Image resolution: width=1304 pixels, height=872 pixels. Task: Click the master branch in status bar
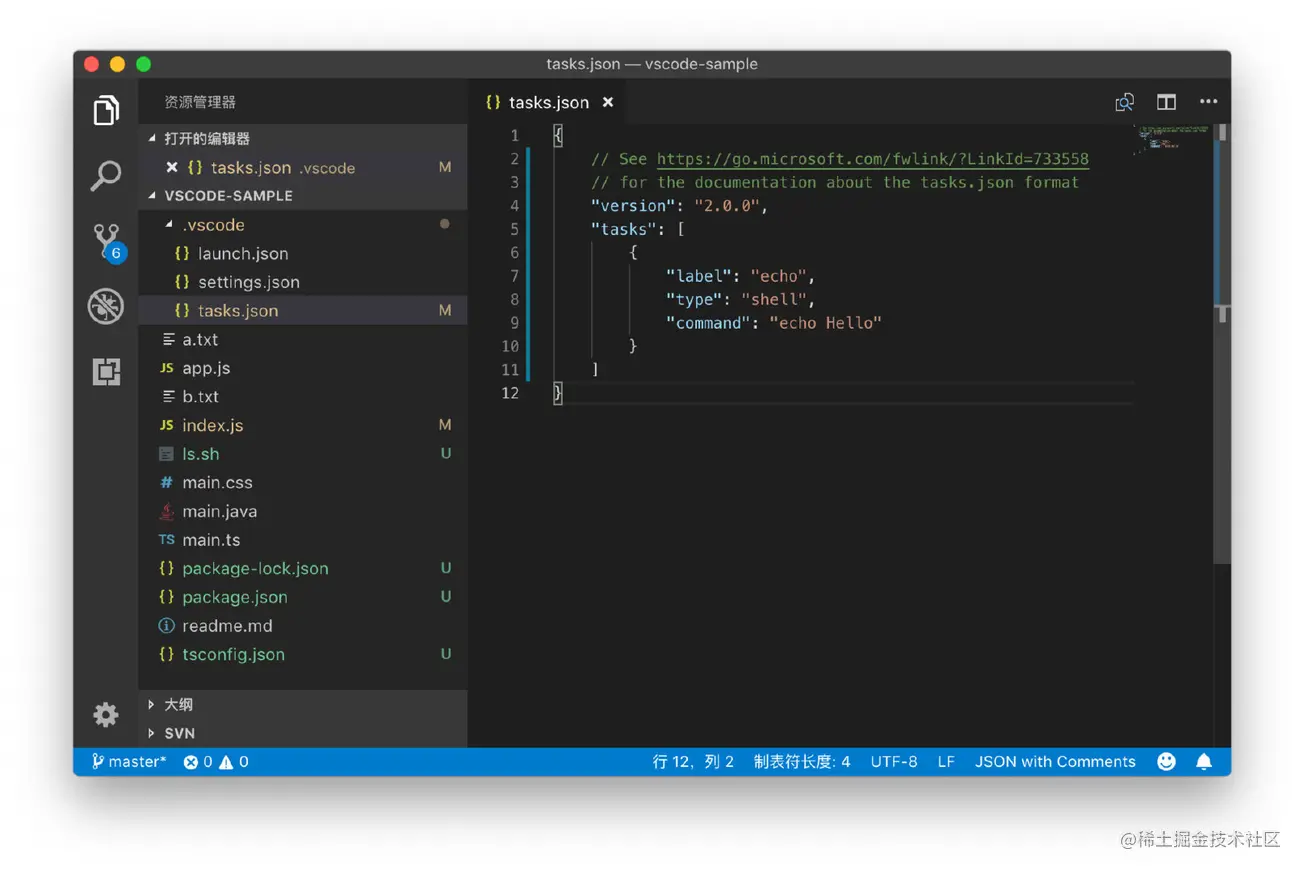(130, 762)
